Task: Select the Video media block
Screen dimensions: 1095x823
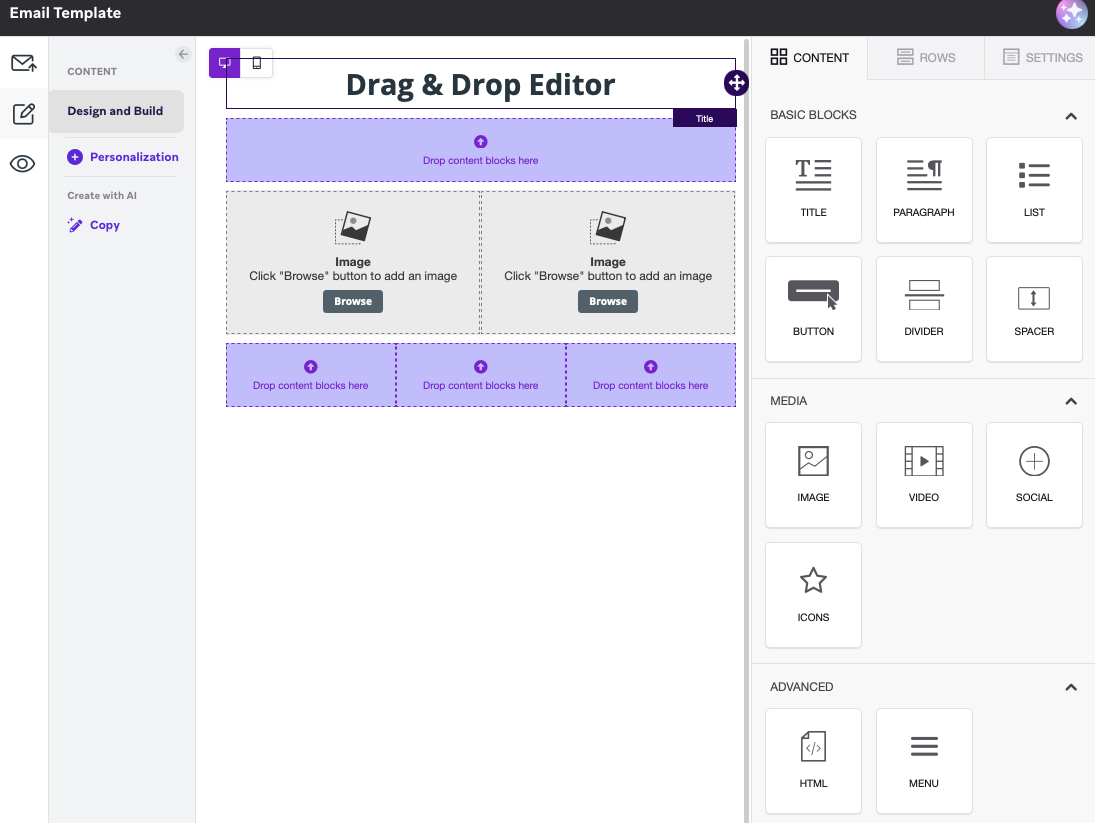Action: [x=923, y=475]
